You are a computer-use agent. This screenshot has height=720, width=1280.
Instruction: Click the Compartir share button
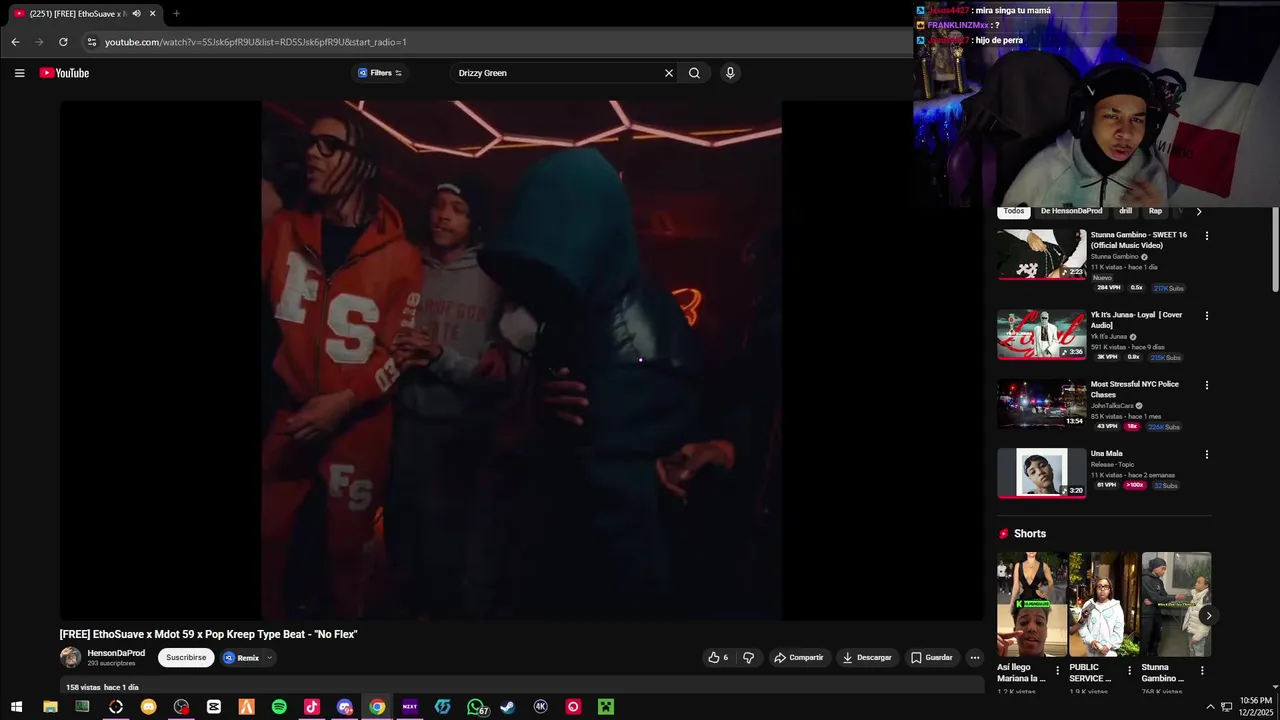click(798, 658)
